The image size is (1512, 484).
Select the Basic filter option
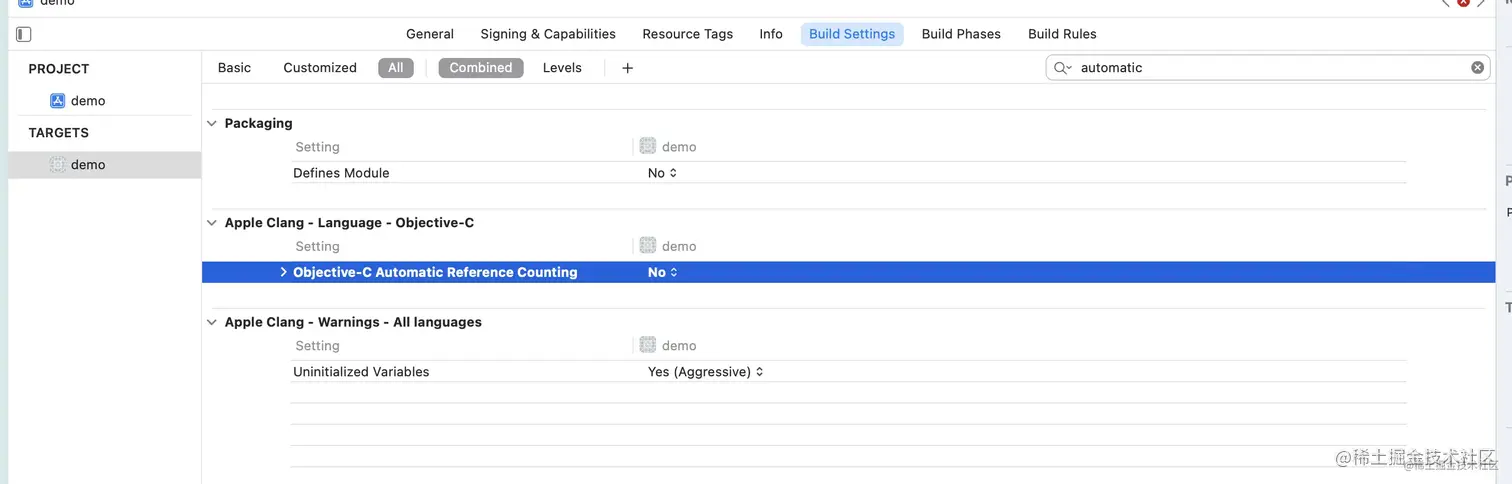(x=234, y=68)
